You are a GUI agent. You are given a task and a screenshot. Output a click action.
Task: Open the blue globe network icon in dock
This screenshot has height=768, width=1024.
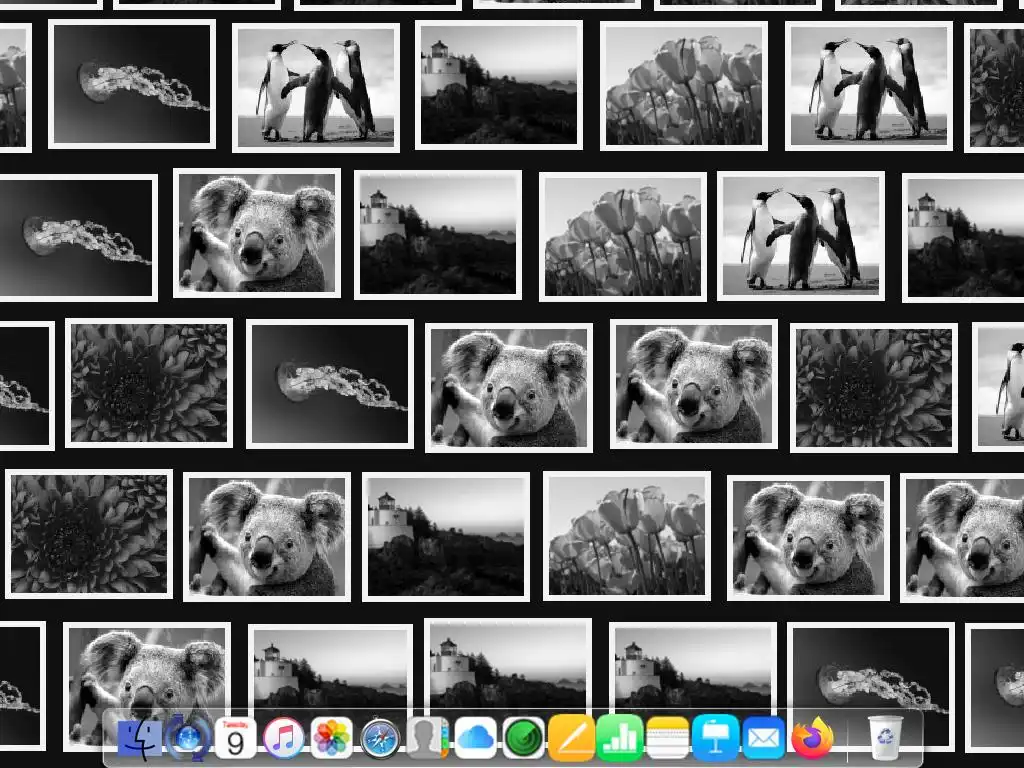pos(188,739)
